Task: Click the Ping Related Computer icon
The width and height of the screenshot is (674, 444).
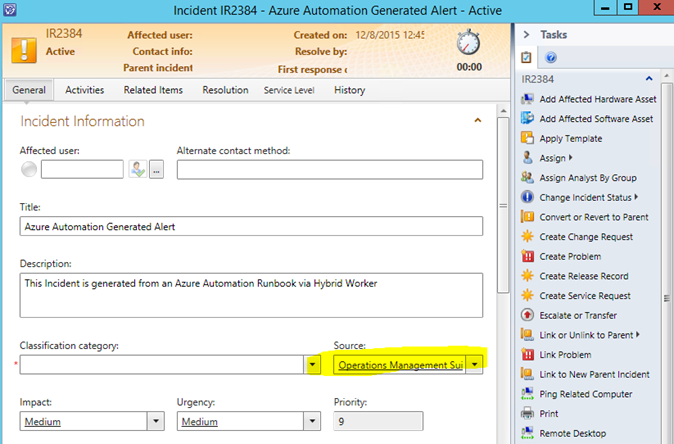Action: click(x=528, y=394)
